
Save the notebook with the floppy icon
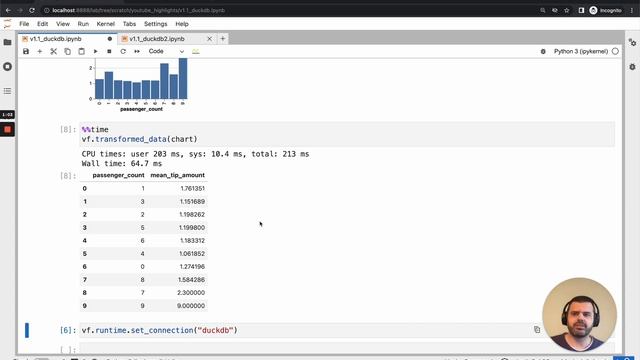26,51
